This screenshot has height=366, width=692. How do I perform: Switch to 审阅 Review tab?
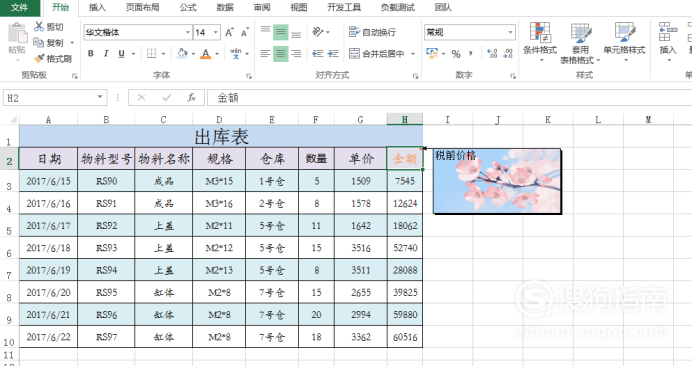click(262, 8)
